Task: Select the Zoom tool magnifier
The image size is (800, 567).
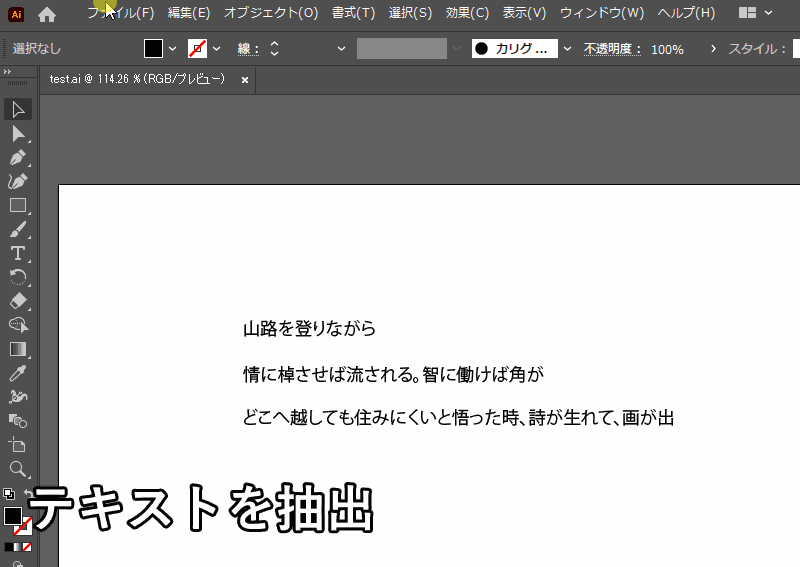Action: (x=18, y=469)
